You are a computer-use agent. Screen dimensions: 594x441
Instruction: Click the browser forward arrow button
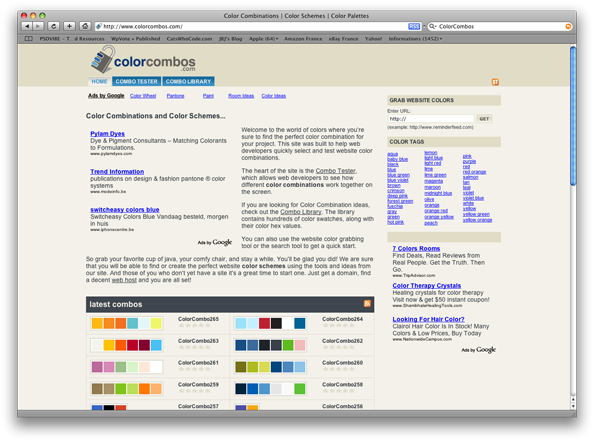coord(38,26)
